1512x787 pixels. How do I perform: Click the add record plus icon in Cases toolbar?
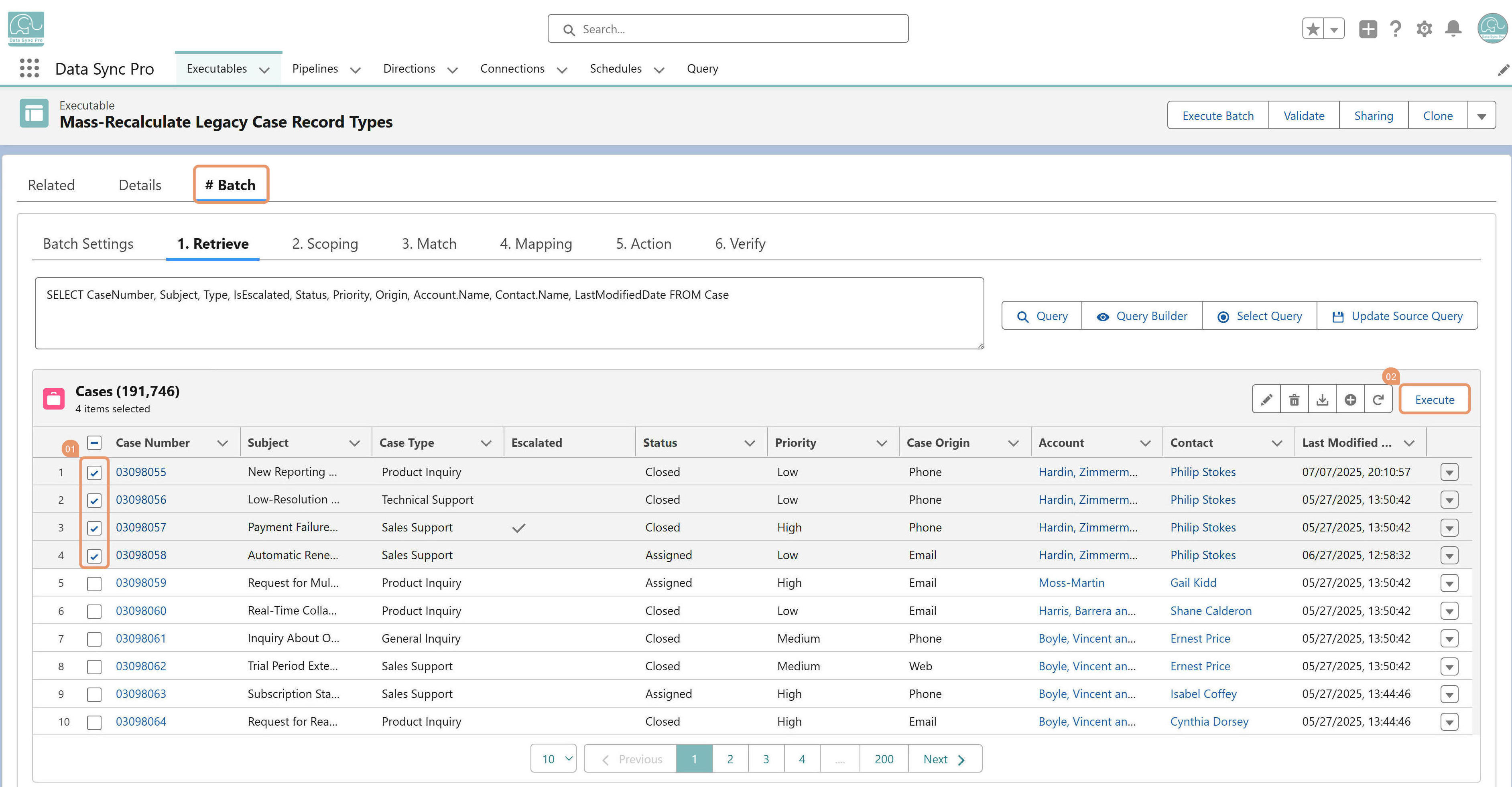tap(1351, 400)
